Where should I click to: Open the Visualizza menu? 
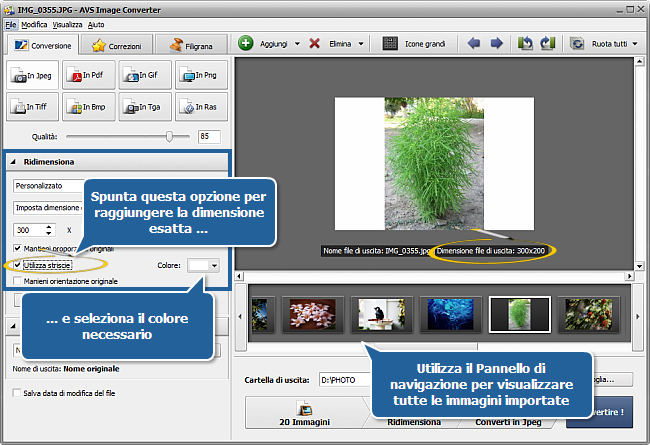(x=68, y=23)
